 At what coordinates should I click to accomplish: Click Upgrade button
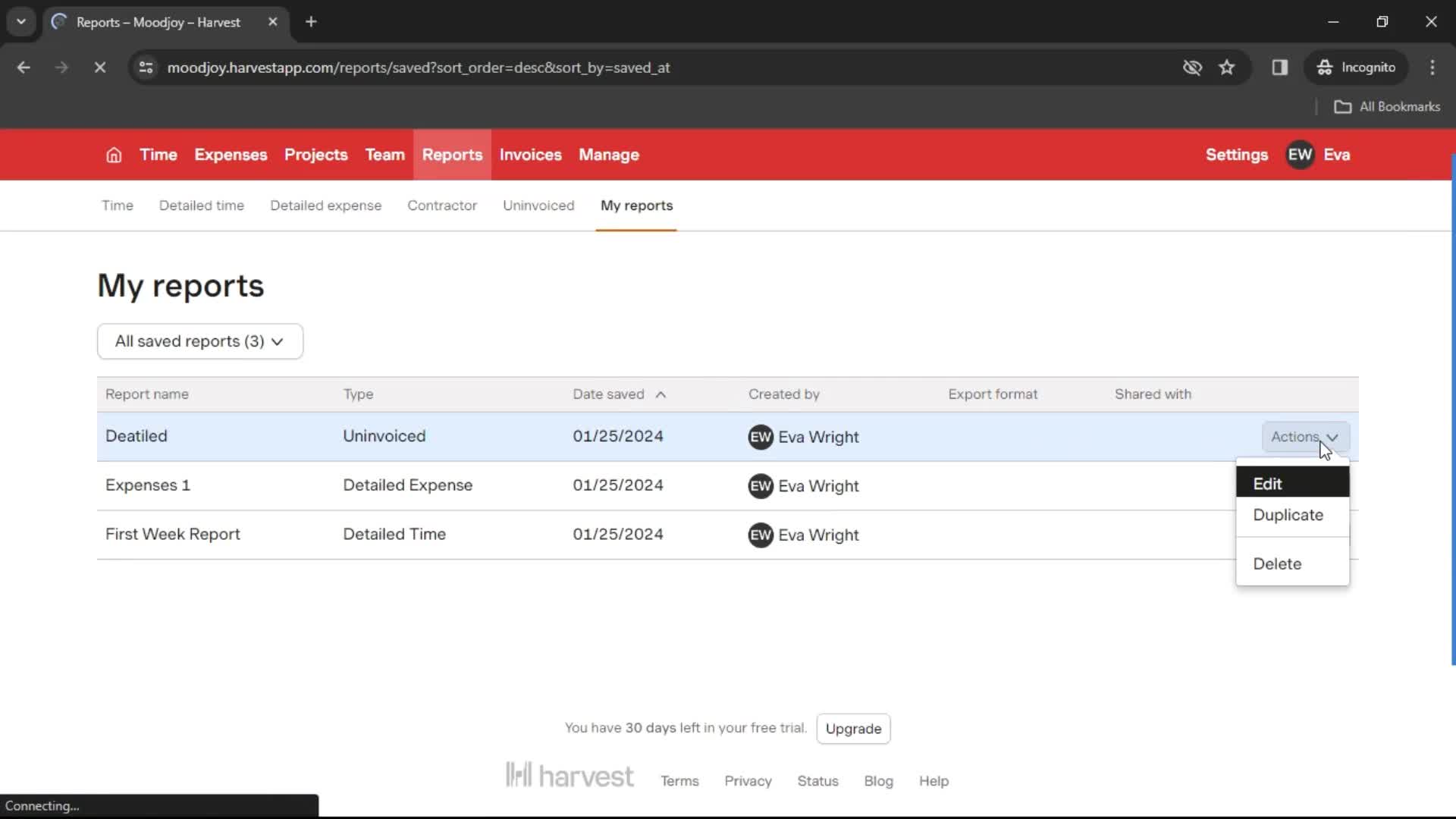tap(853, 729)
